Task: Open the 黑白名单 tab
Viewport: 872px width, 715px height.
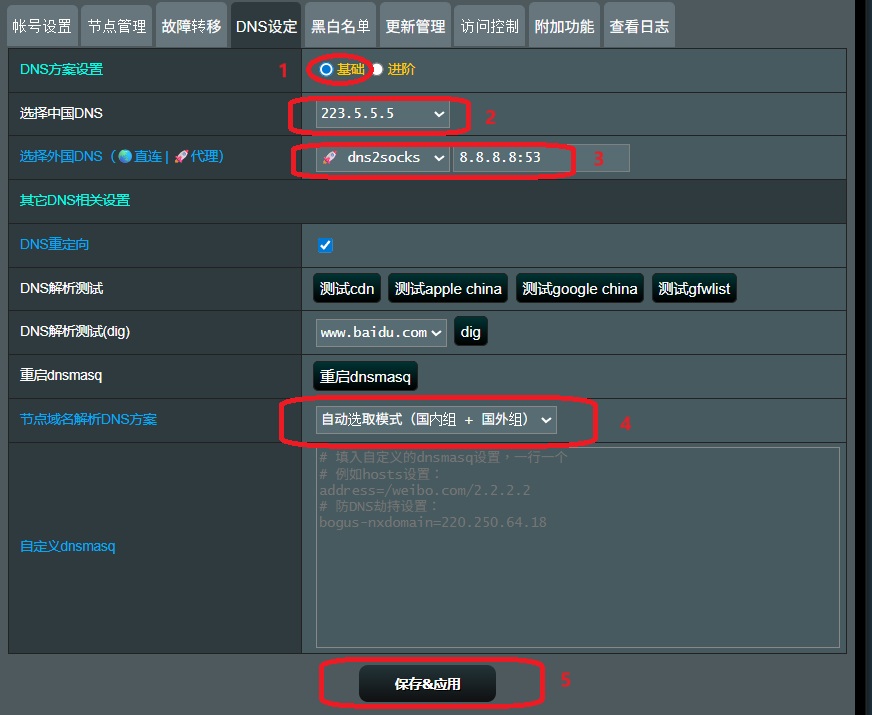Action: (x=341, y=26)
